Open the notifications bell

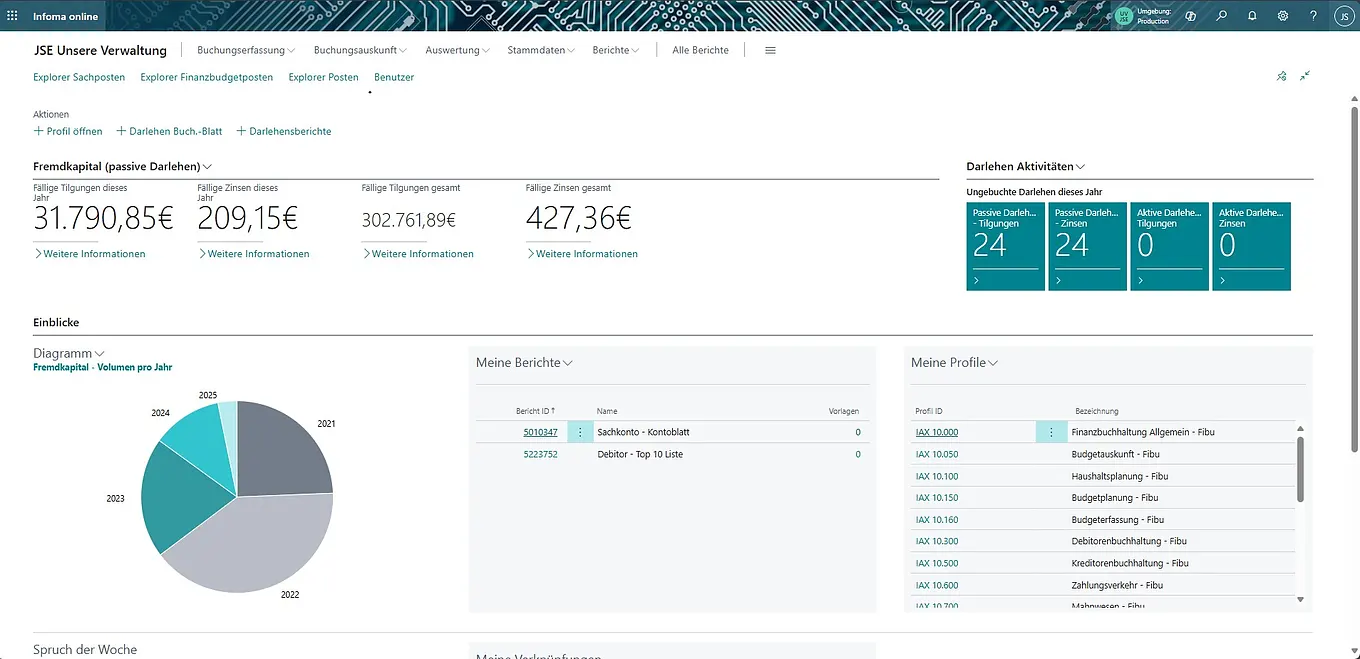tap(1252, 16)
